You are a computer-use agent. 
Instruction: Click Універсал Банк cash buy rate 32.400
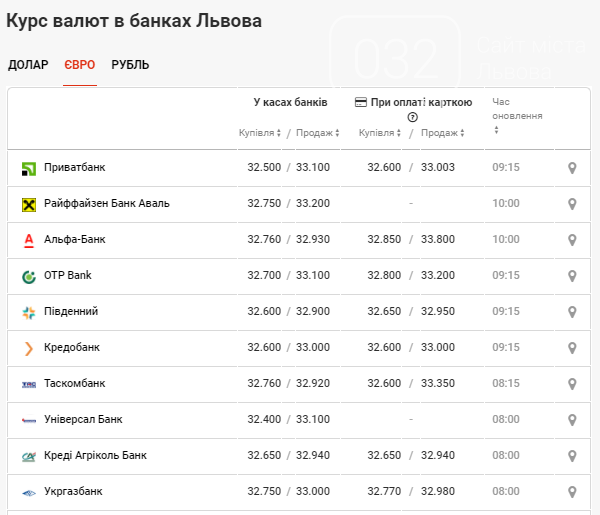tap(264, 419)
